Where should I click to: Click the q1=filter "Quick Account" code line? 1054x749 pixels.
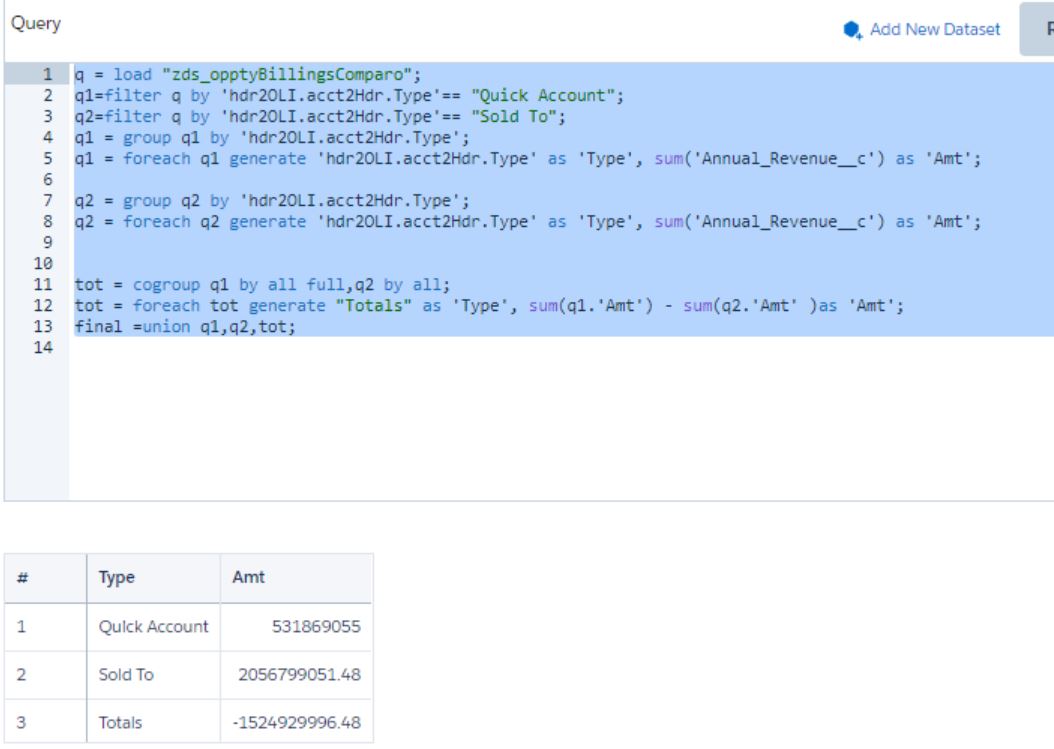pos(349,95)
